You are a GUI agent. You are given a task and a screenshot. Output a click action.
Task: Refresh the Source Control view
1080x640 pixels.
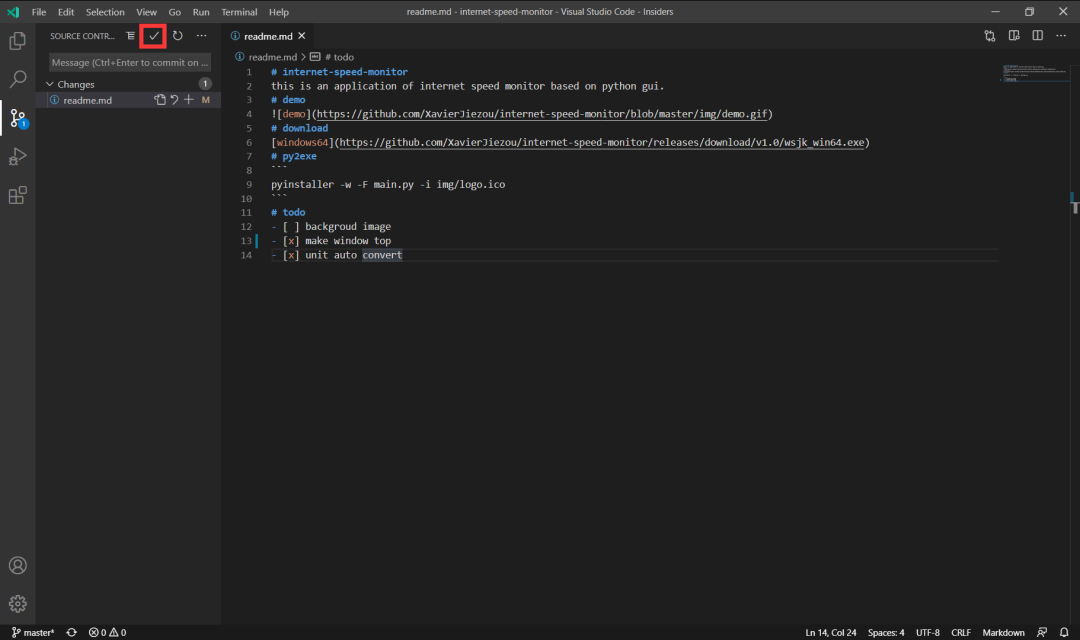178,36
